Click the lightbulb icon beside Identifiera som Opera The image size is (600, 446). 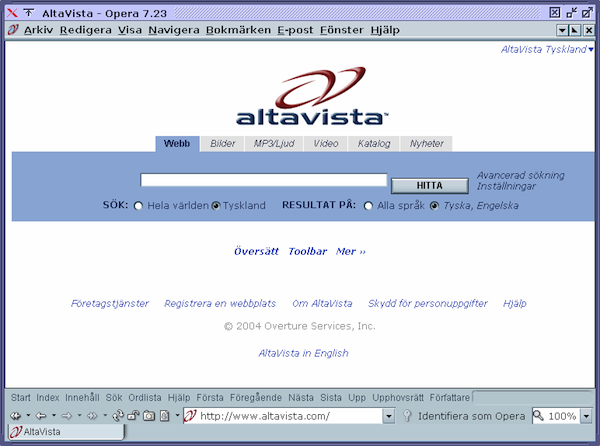pyautogui.click(x=407, y=416)
